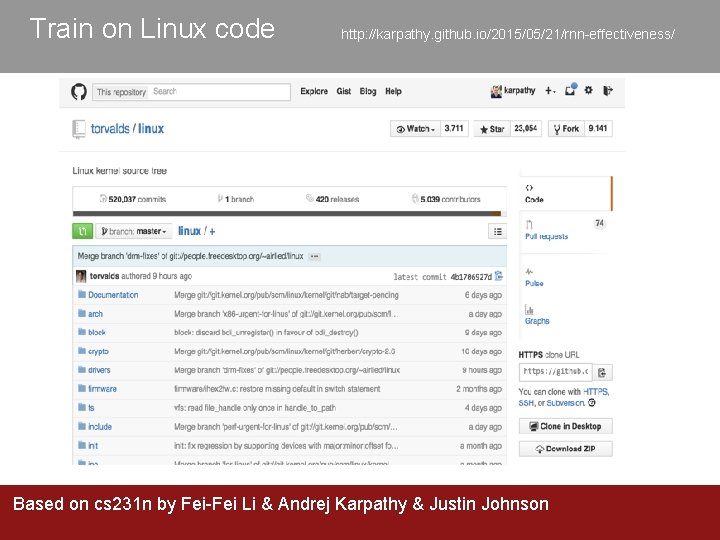The width and height of the screenshot is (720, 540).
Task: Click latest commit hash 4b1706927d
Action: click(471, 277)
